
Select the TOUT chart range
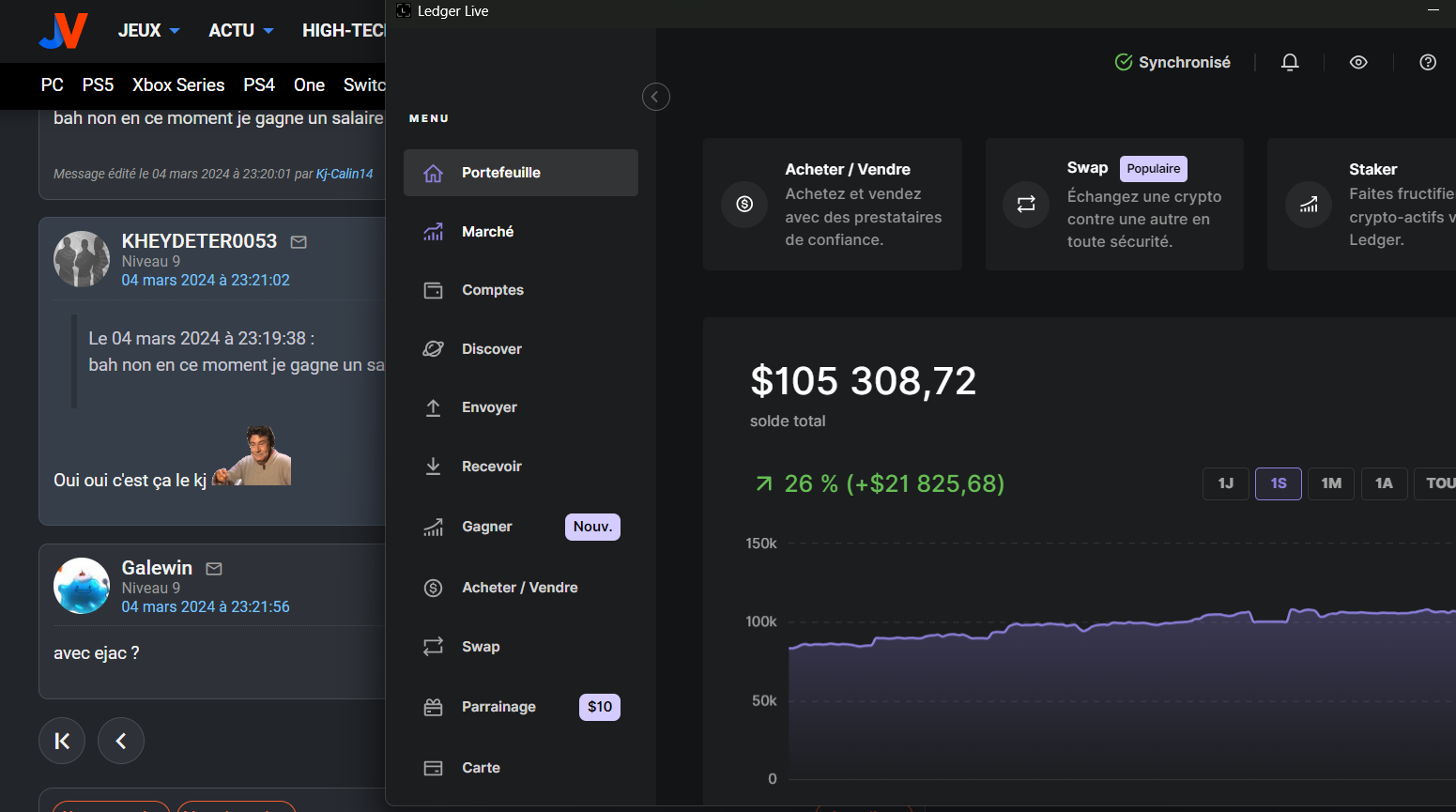click(1434, 483)
